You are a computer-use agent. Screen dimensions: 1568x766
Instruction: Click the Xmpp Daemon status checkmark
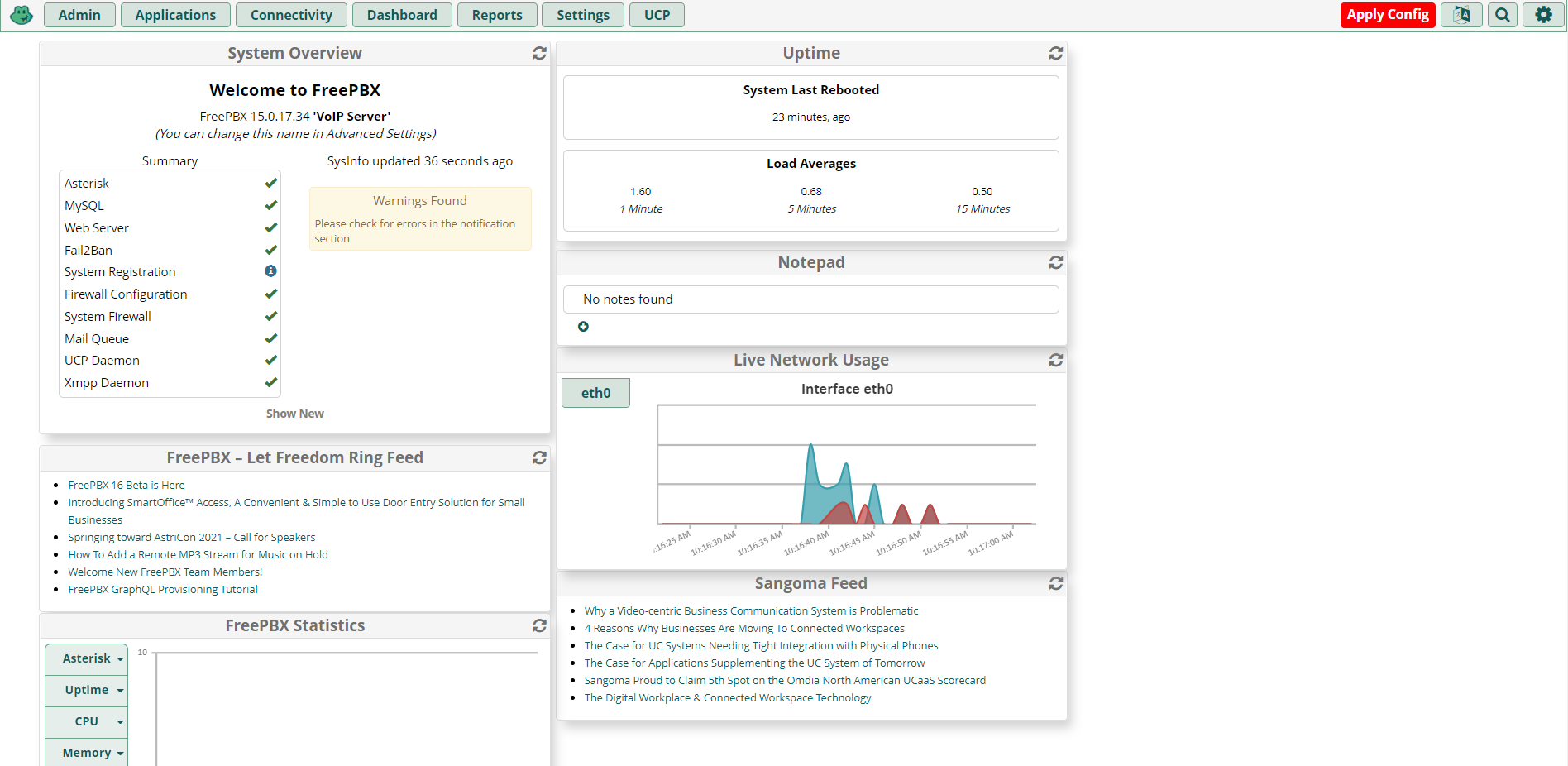[270, 382]
